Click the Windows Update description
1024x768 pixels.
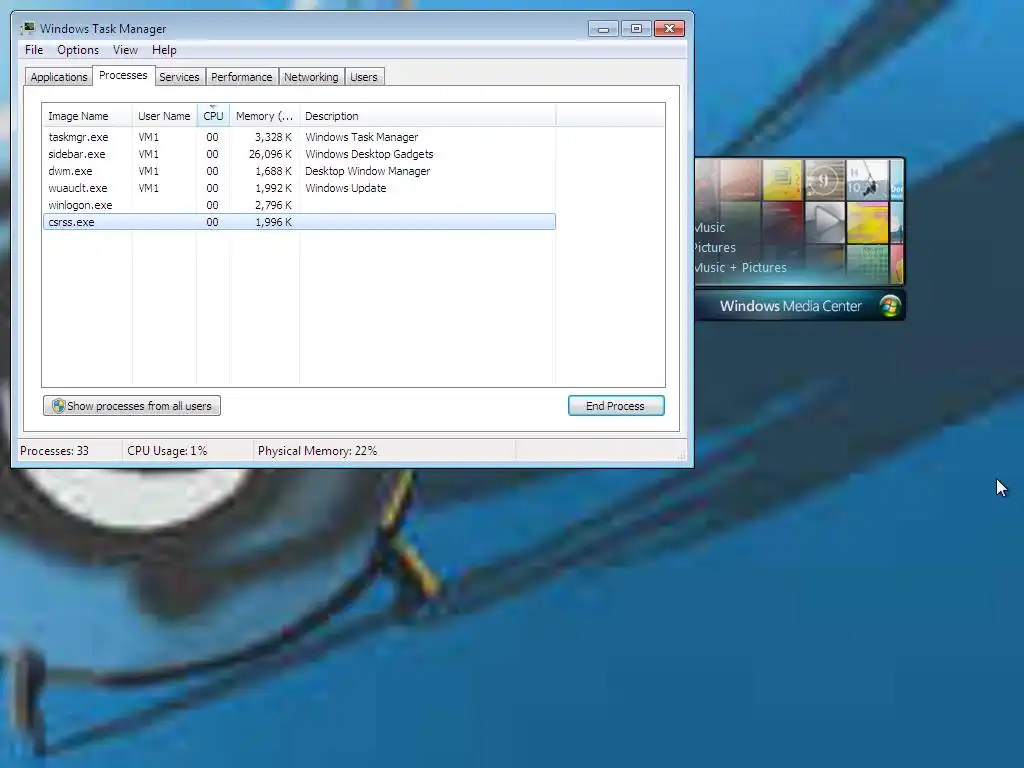pos(345,188)
